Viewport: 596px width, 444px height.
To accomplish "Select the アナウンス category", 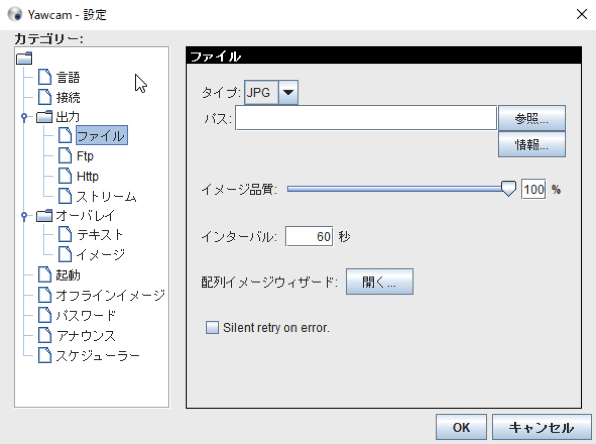I will click(86, 336).
